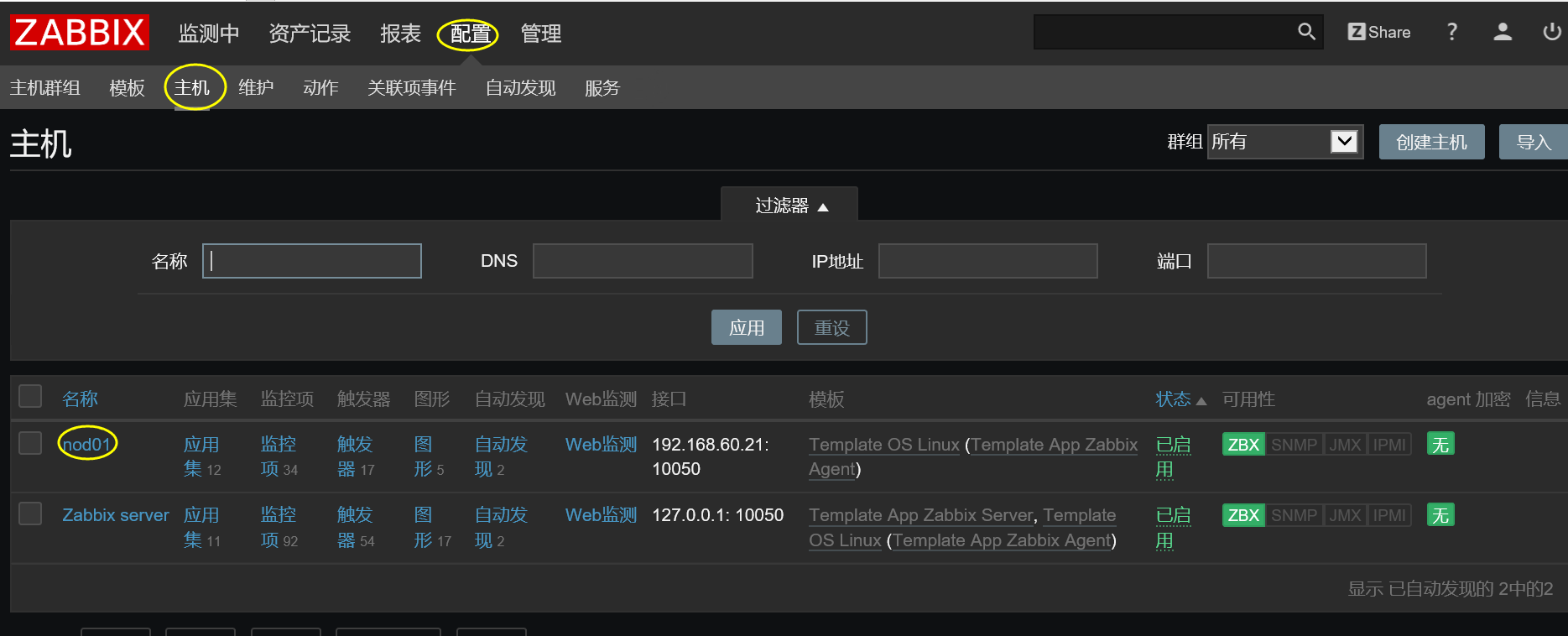Collapse the 过滤器 filter panel

pyautogui.click(x=789, y=206)
